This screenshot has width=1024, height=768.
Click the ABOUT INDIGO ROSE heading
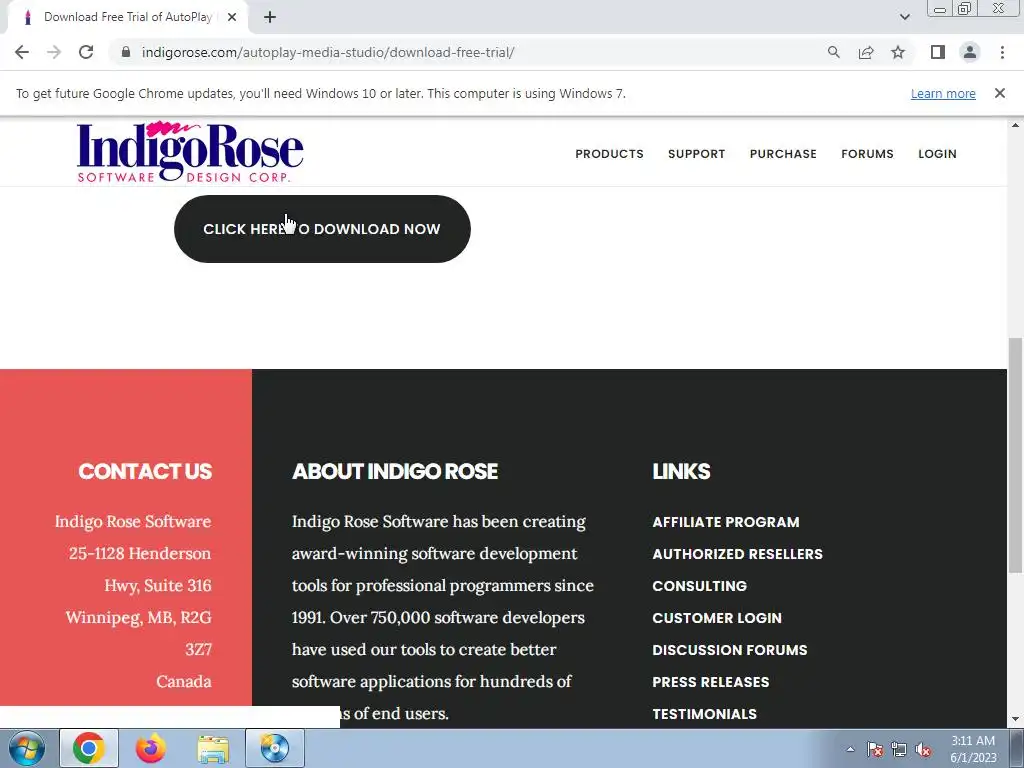[x=395, y=472]
